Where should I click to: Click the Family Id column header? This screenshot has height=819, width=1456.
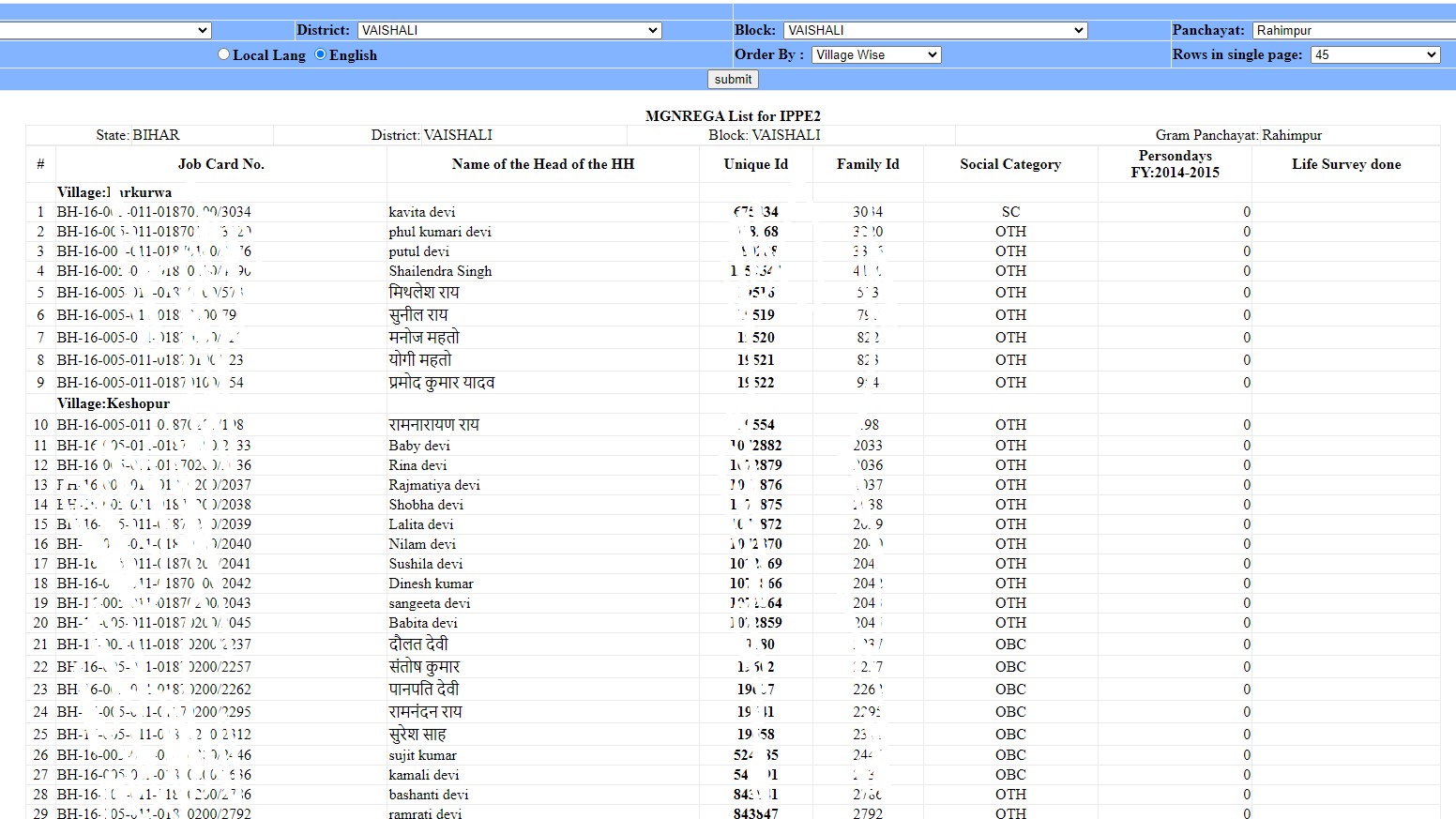[867, 163]
